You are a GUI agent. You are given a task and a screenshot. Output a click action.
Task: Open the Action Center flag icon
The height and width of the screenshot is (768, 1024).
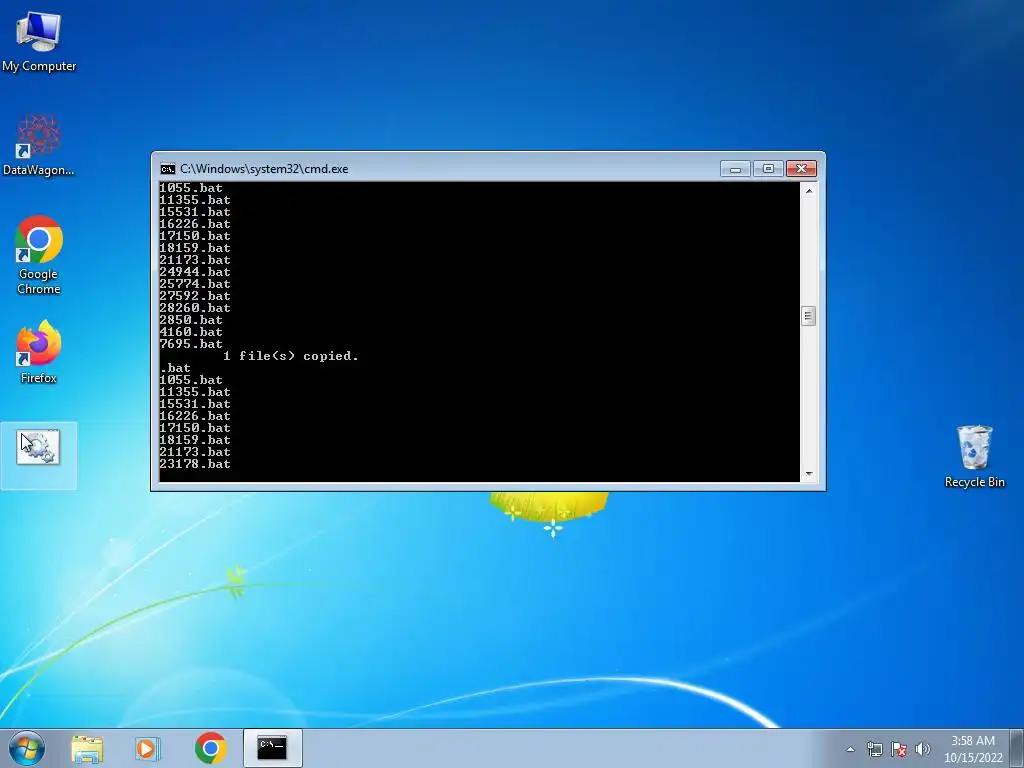click(899, 749)
